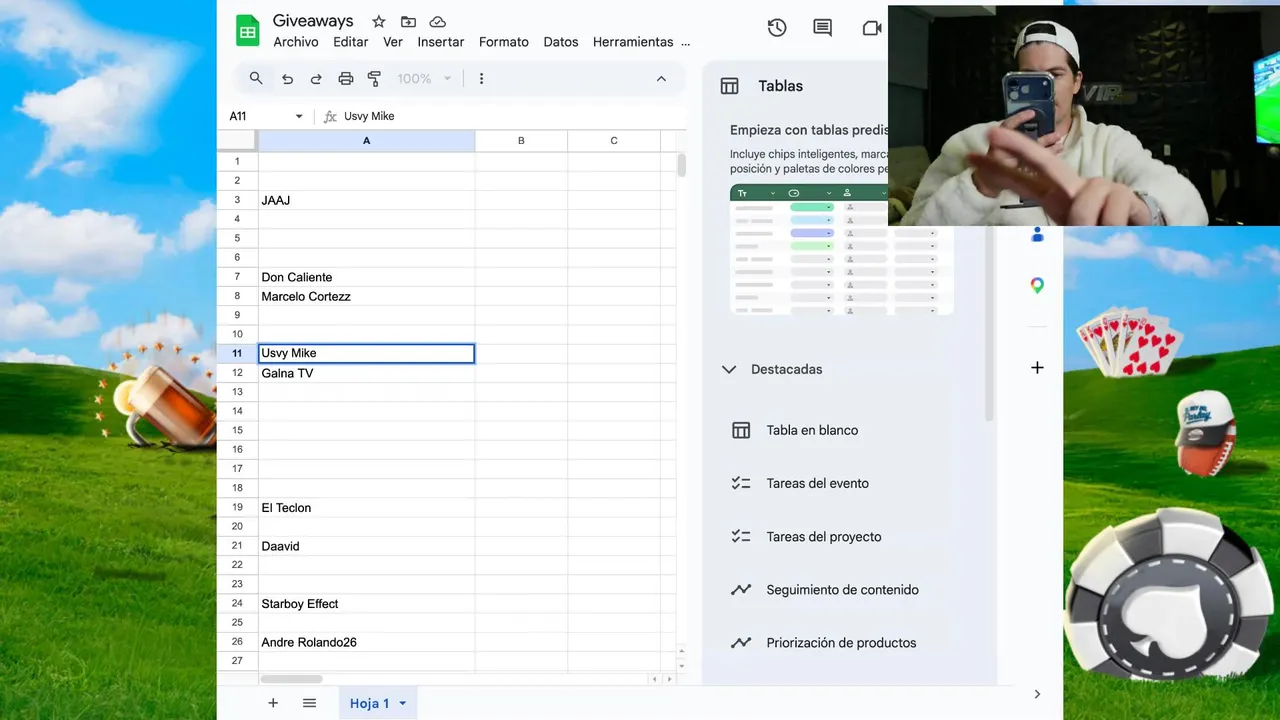Open the Datos menu
The image size is (1280, 720).
561,42
